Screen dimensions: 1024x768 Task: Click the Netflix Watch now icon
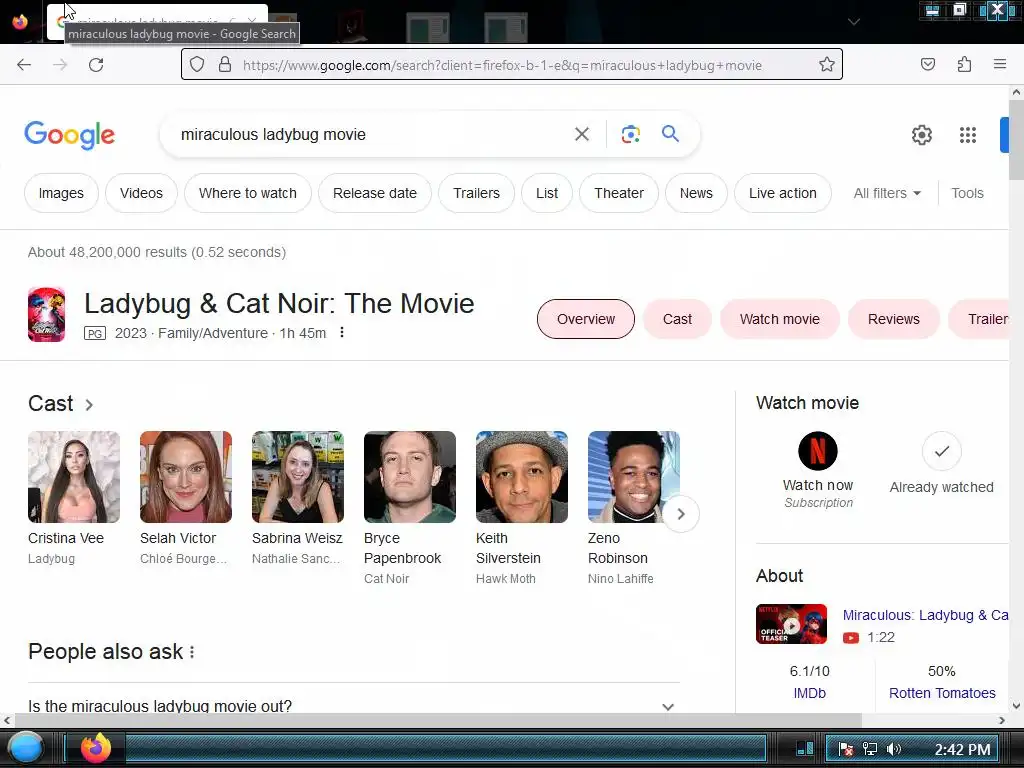pyautogui.click(x=818, y=451)
